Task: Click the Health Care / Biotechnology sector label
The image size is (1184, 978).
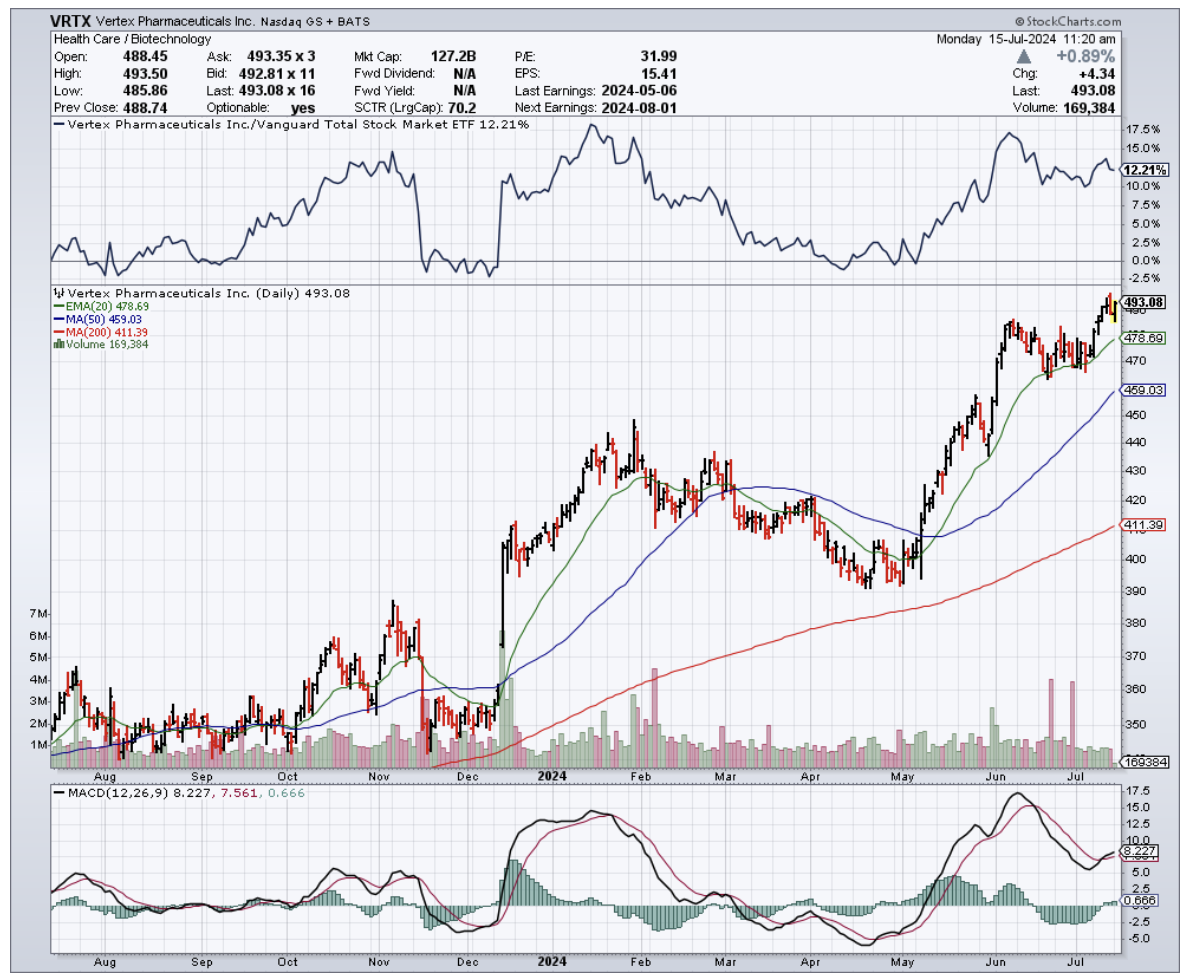Action: (131, 39)
